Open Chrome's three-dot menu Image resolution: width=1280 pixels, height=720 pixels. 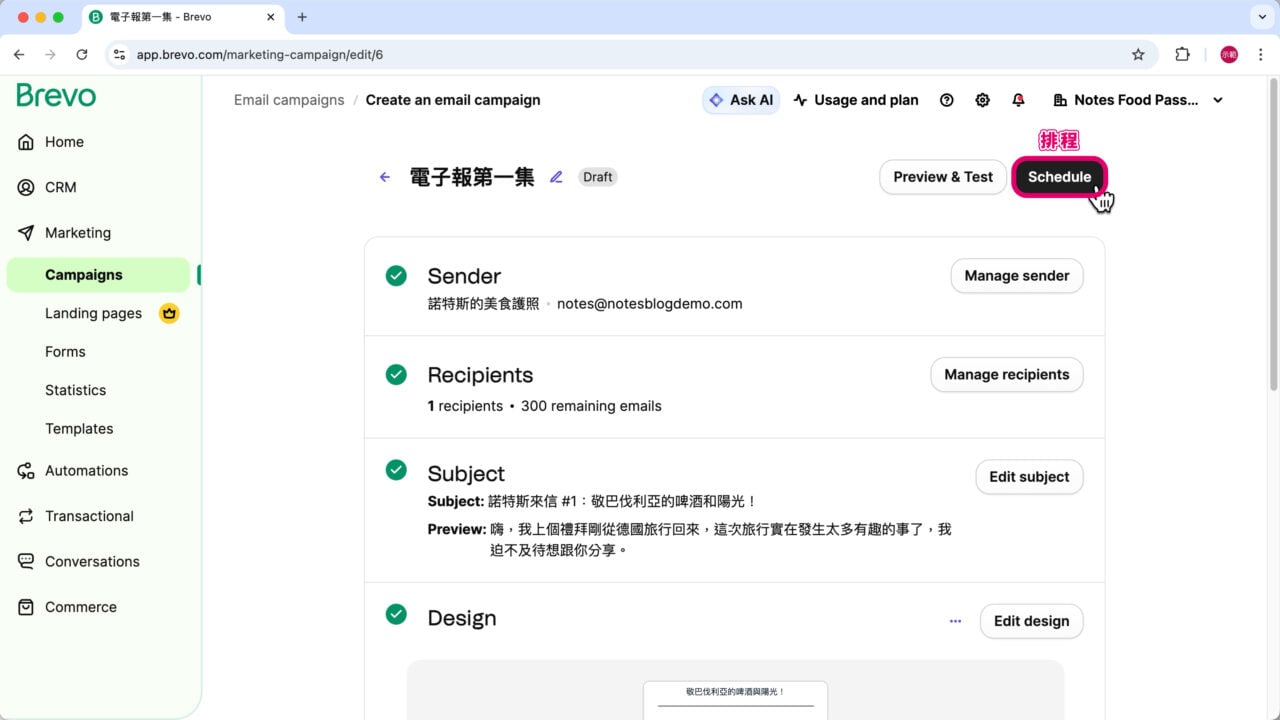[x=1262, y=54]
